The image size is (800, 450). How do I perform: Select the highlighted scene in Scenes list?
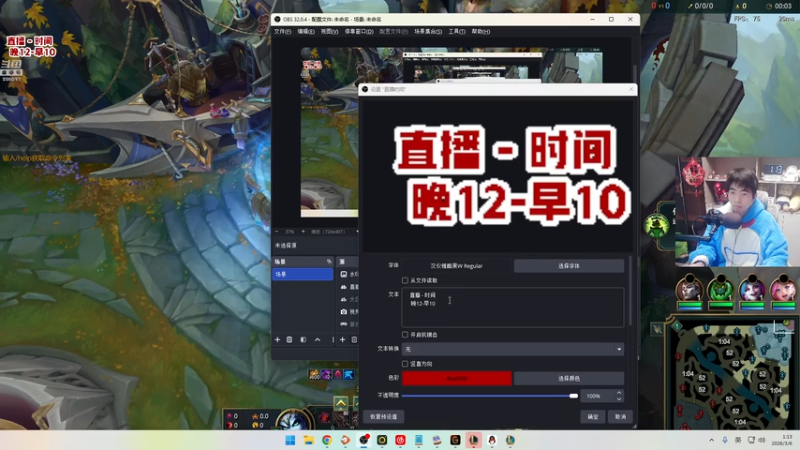click(303, 274)
